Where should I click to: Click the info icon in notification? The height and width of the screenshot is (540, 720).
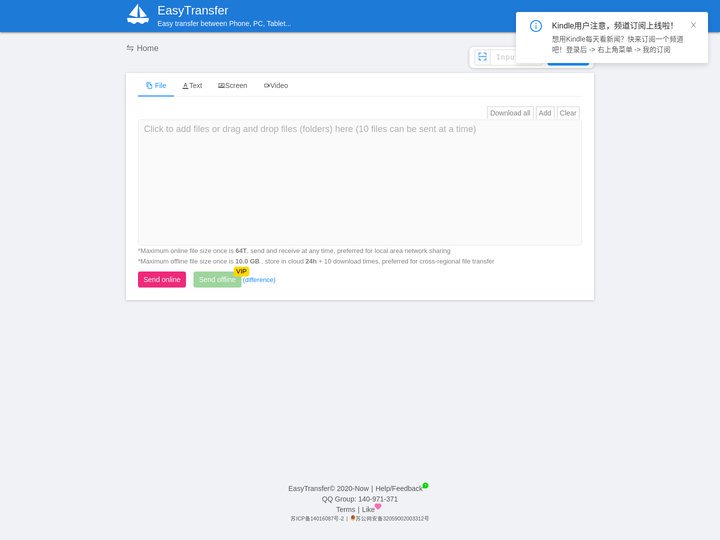(535, 26)
